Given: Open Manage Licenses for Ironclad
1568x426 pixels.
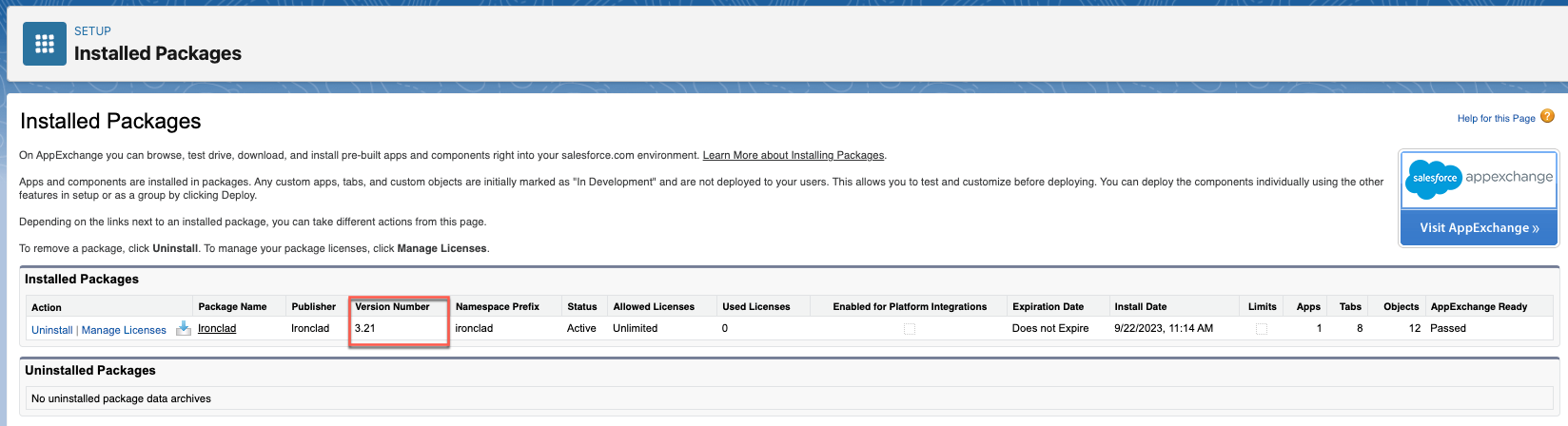Looking at the screenshot, I should coord(124,330).
